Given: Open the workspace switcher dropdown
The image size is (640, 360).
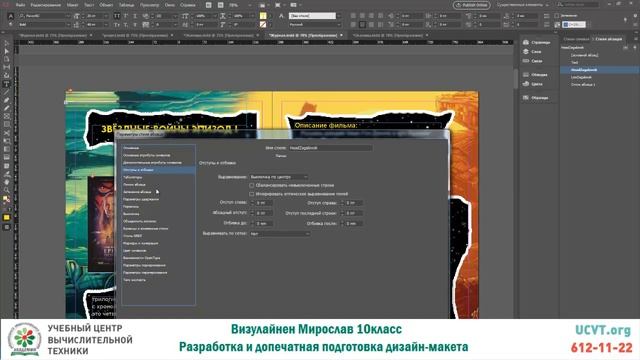Looking at the screenshot, I should click(523, 5).
